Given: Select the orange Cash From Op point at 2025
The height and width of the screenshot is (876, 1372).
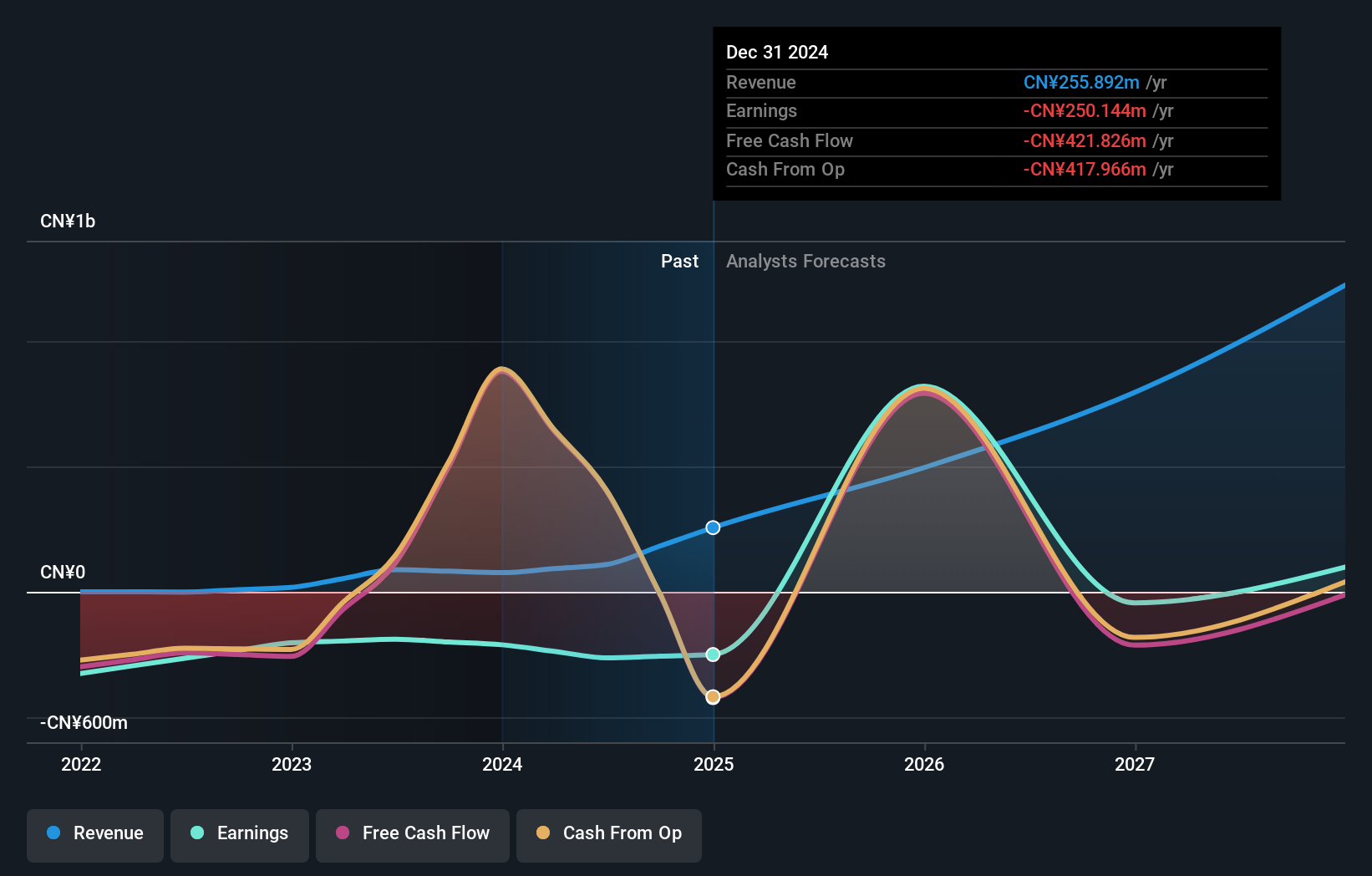Looking at the screenshot, I should point(713,697).
